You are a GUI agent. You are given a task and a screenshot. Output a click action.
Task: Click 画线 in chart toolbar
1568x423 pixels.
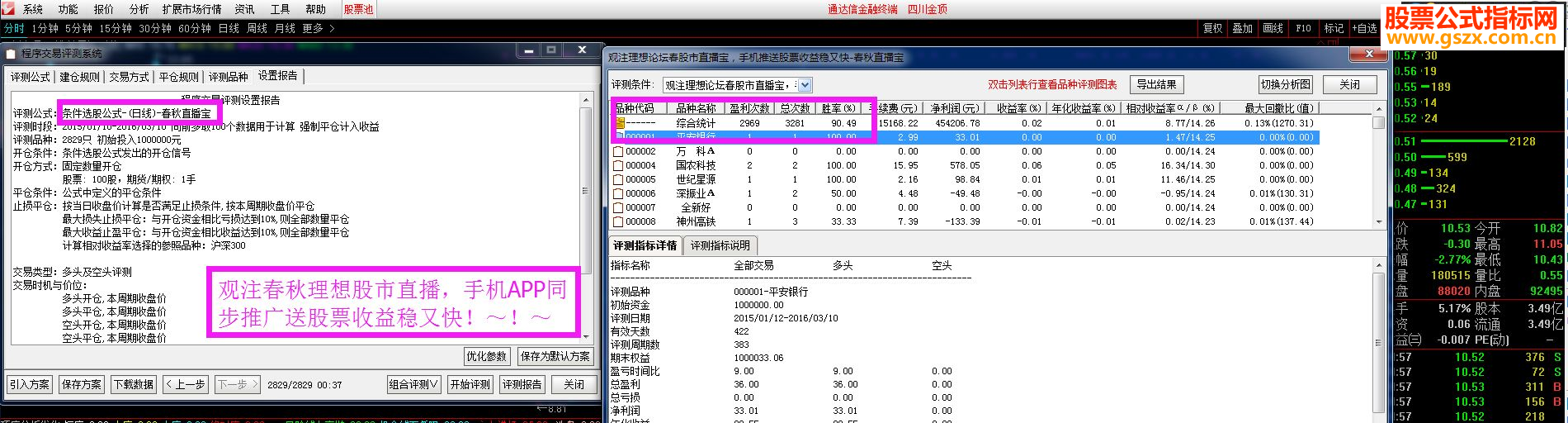click(1273, 28)
